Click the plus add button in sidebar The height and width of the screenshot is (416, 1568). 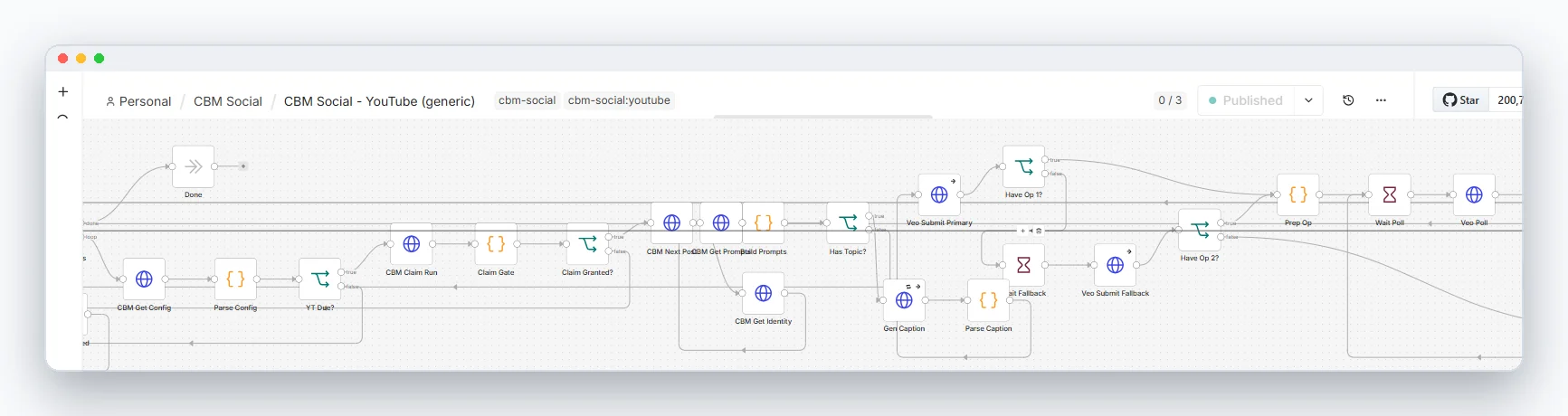62,91
